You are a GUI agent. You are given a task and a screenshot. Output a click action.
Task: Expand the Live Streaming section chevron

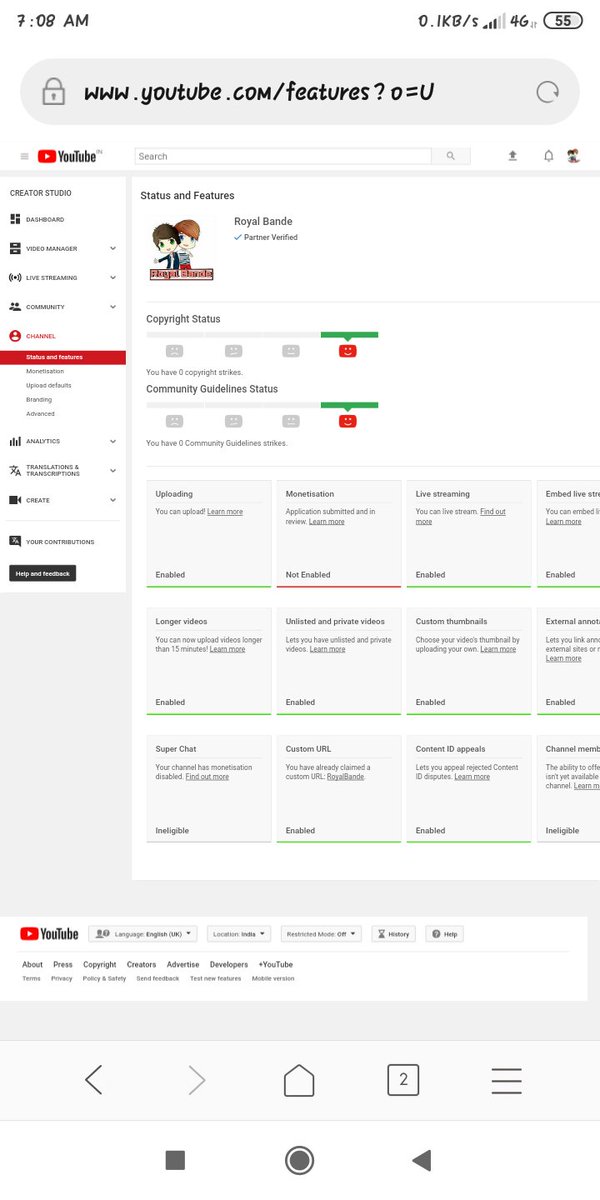[x=113, y=277]
